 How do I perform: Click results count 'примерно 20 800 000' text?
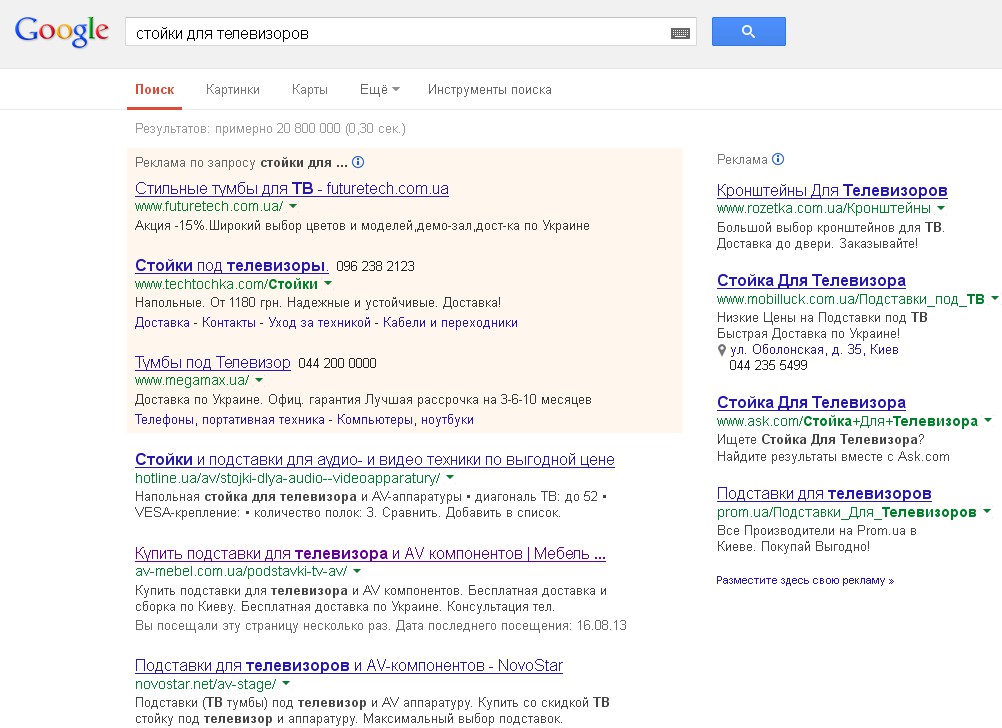click(277, 128)
